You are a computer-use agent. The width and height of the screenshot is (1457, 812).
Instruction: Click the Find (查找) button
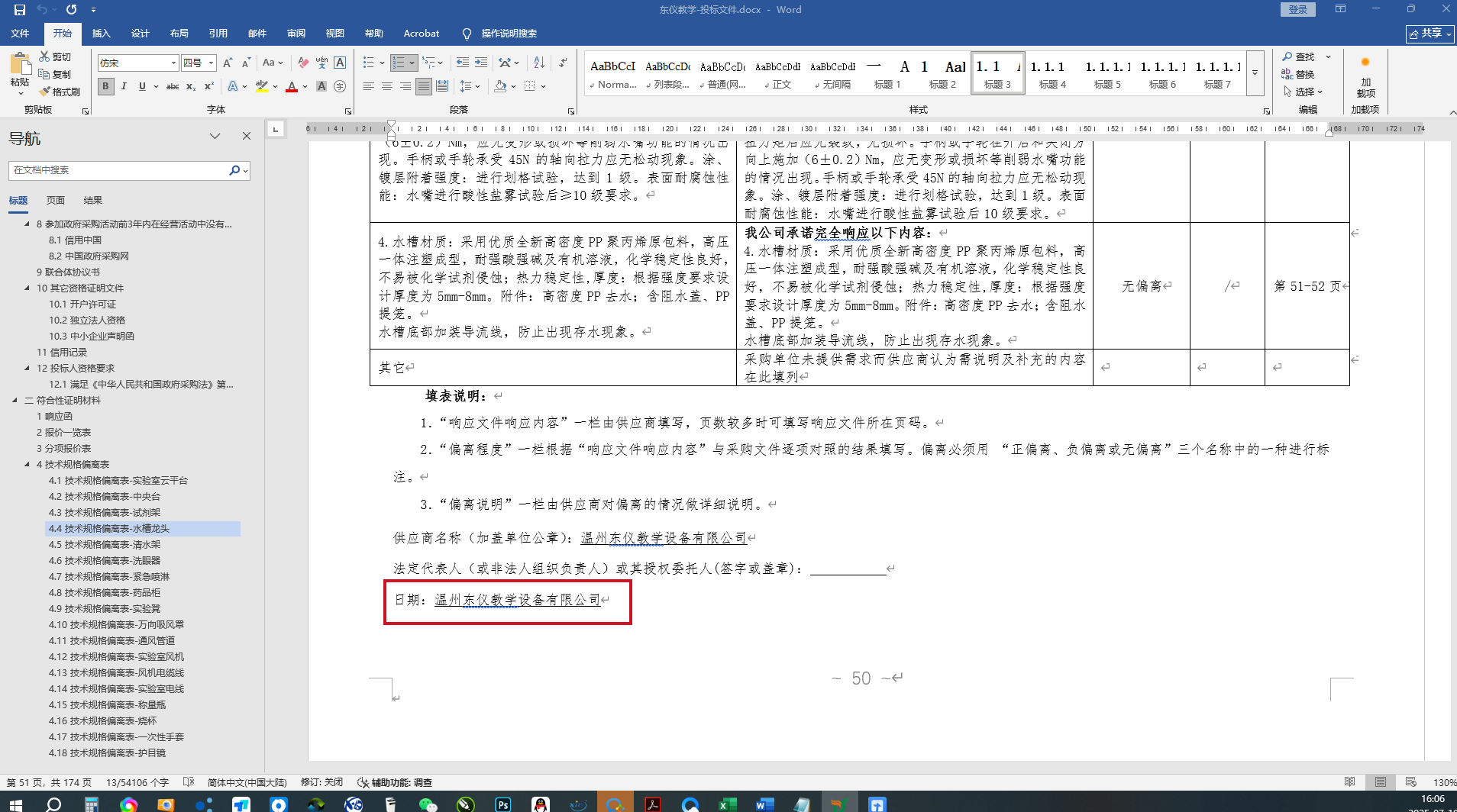(1300, 57)
